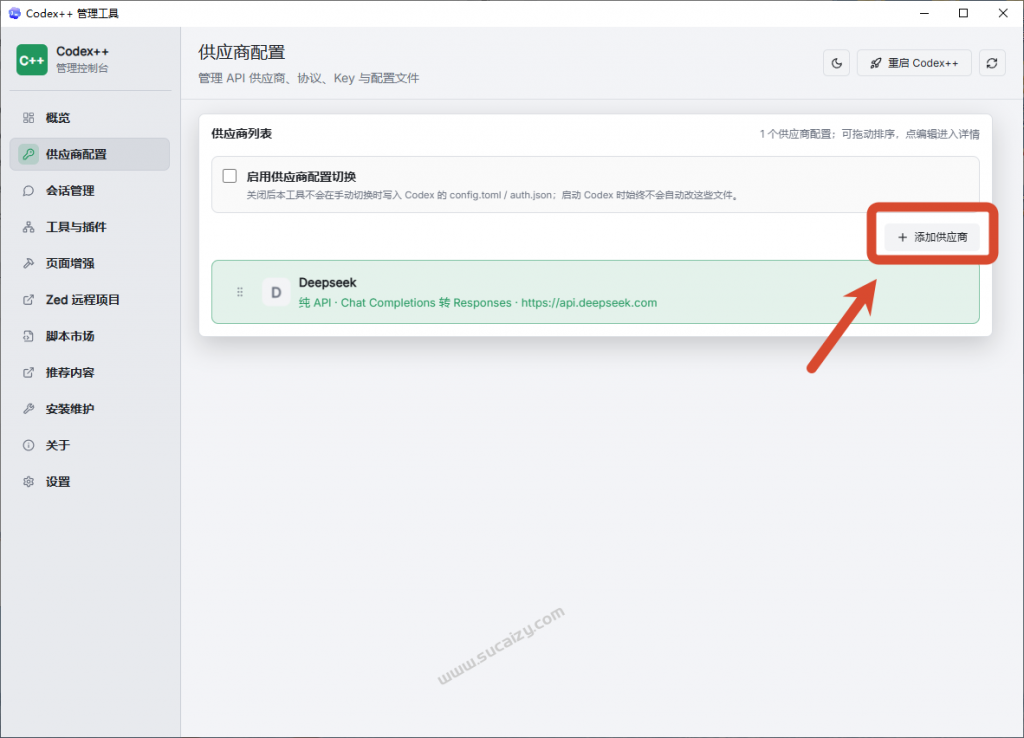Open 设置 sidebar entry
The width and height of the screenshot is (1024, 738).
(89, 482)
